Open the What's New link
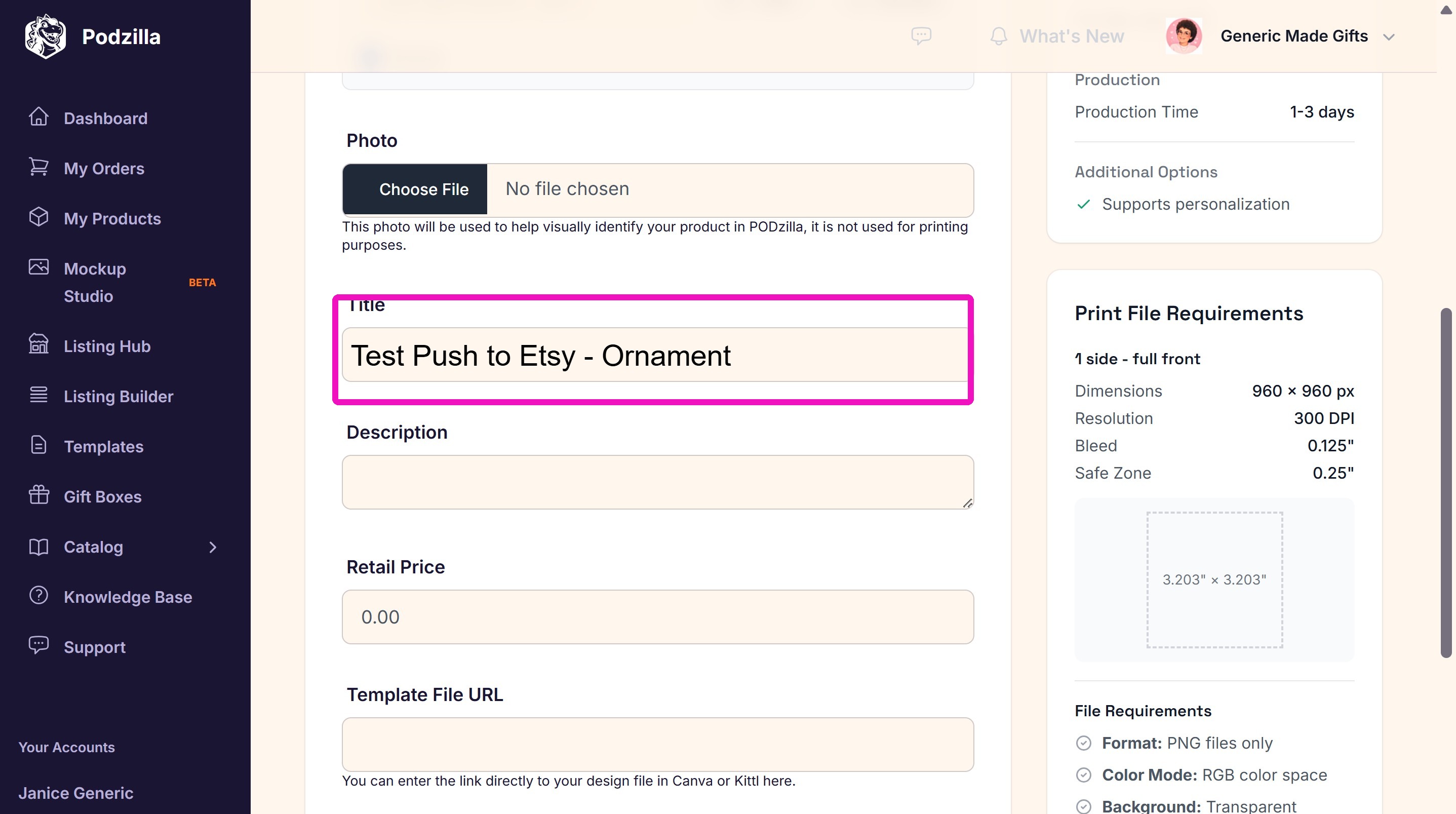 pyautogui.click(x=1072, y=36)
